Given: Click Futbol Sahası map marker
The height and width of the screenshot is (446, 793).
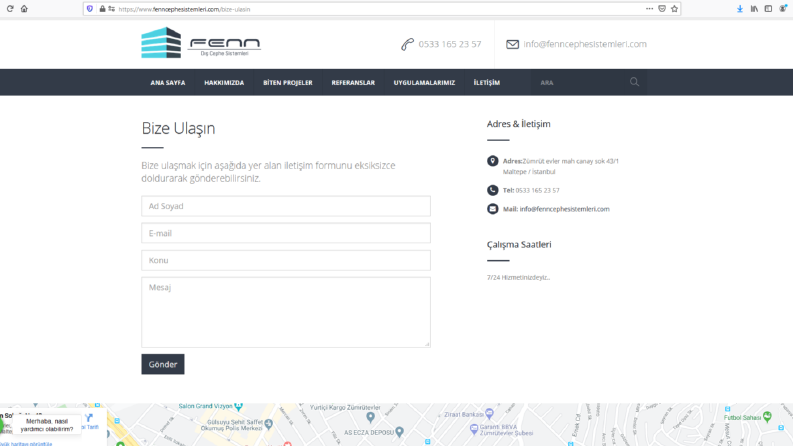Looking at the screenshot, I should 767,417.
